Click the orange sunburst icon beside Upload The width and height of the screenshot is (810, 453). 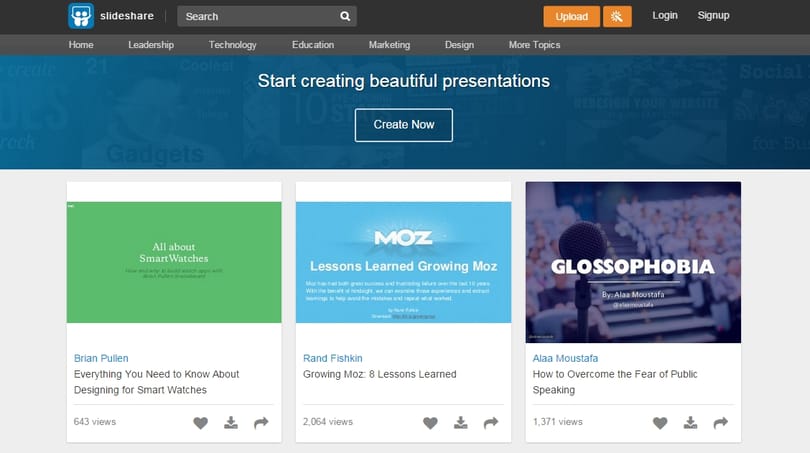617,17
